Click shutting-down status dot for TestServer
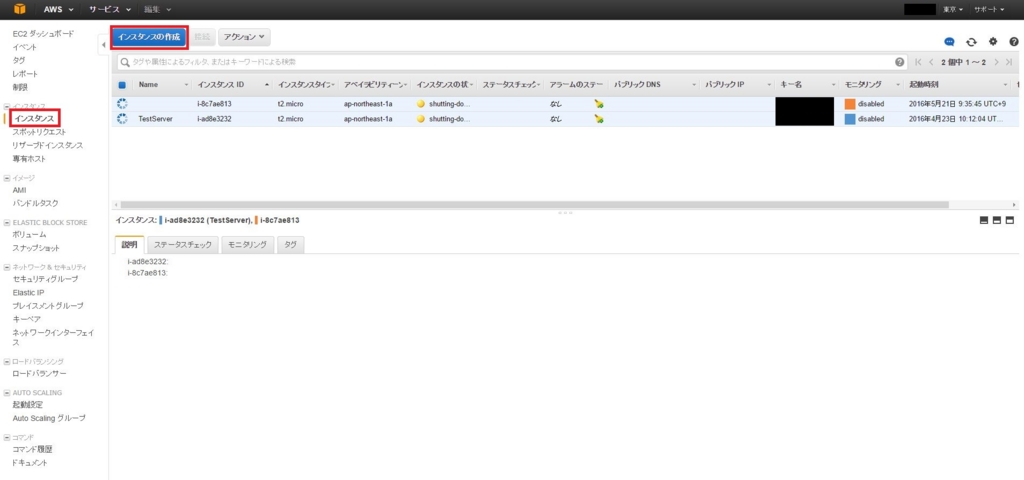Screen dimensions: 1024x480 [421, 119]
